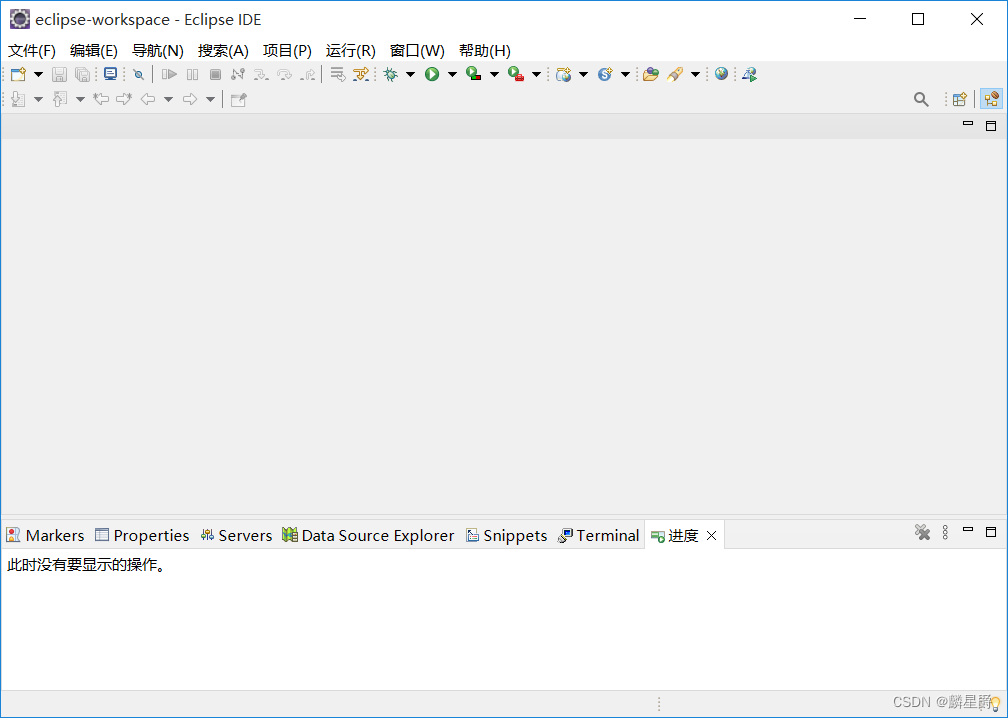The image size is (1008, 718).
Task: Click the Skip All Breakpoints icon
Action: (138, 74)
